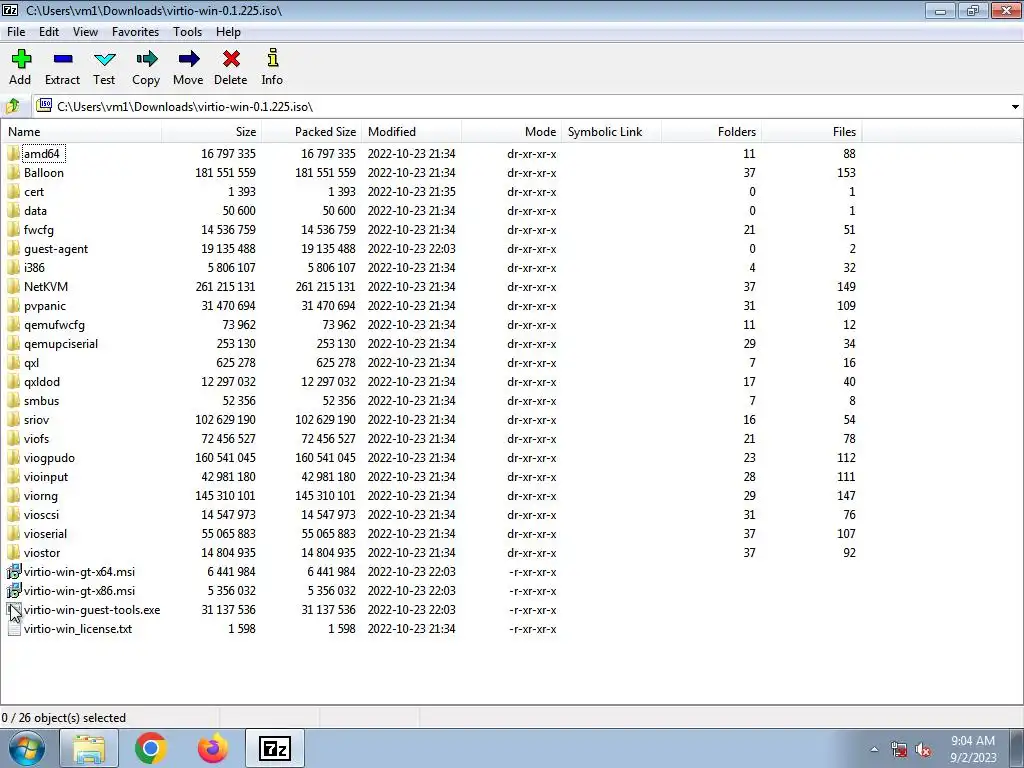Select the smbus folder name
Image resolution: width=1024 pixels, height=768 pixels.
tap(41, 400)
